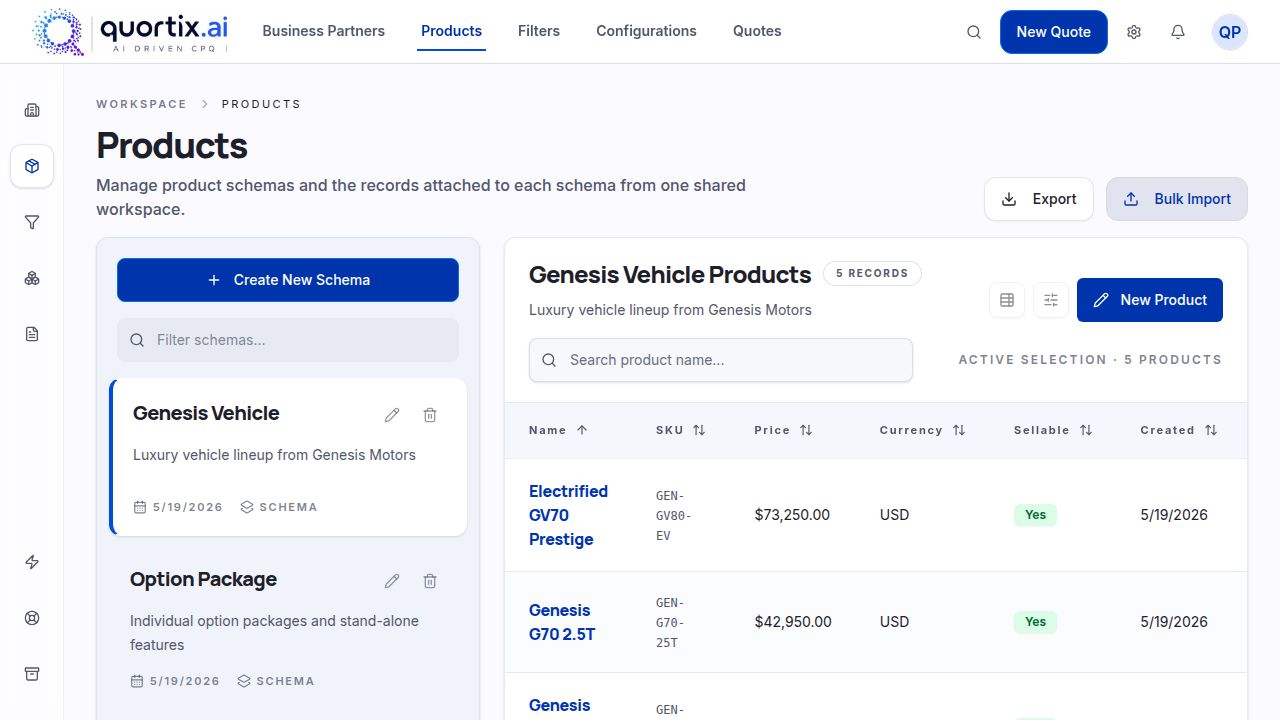Screen dimensions: 1280x720
Task: Select the products cube sidebar icon
Action: [x=32, y=166]
